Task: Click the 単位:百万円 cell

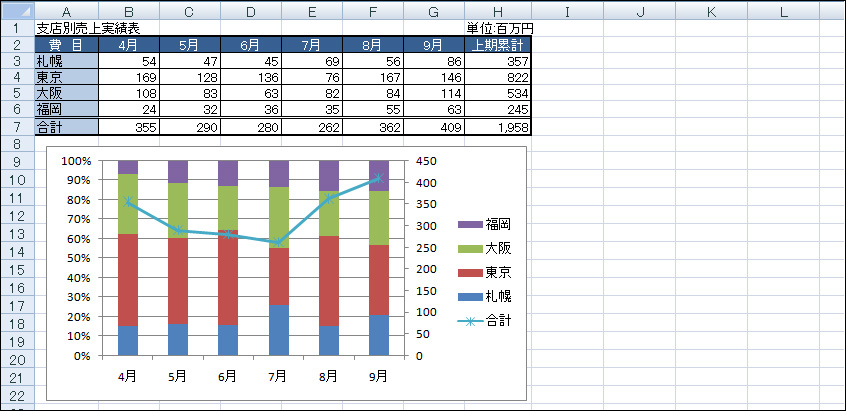Action: click(498, 28)
